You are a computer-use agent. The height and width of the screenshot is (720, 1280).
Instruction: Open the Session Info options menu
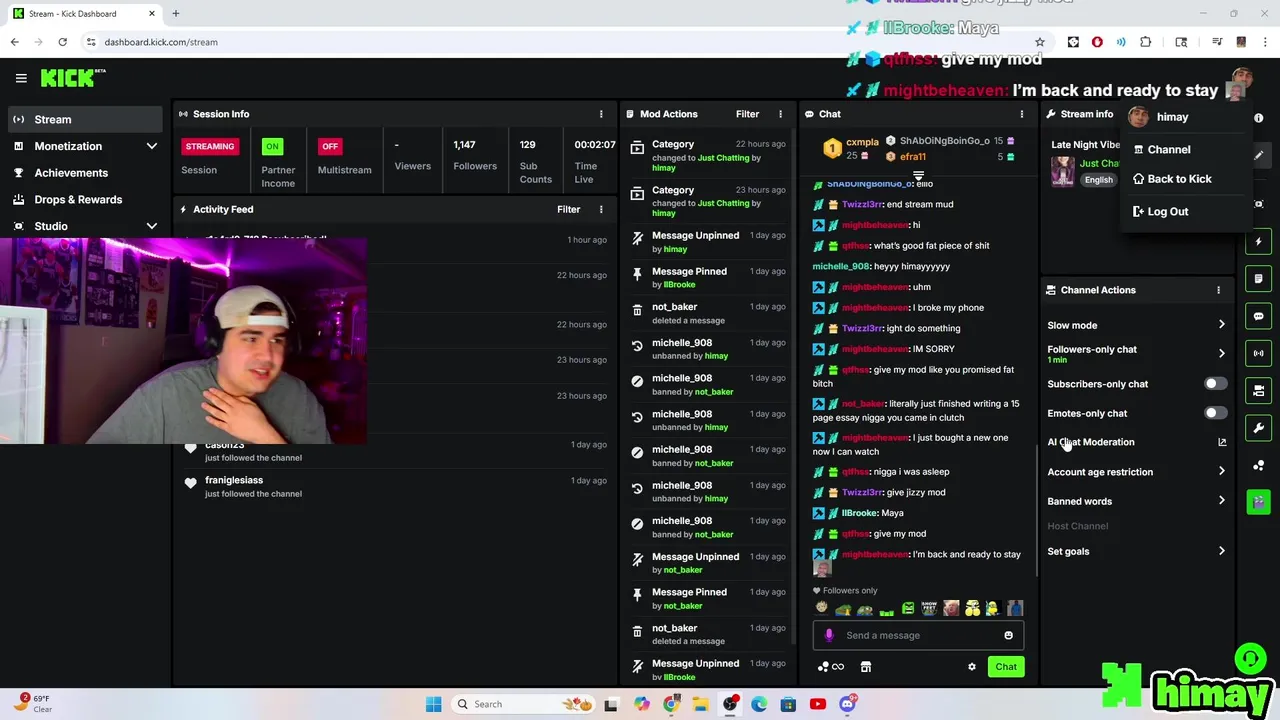pyautogui.click(x=601, y=114)
